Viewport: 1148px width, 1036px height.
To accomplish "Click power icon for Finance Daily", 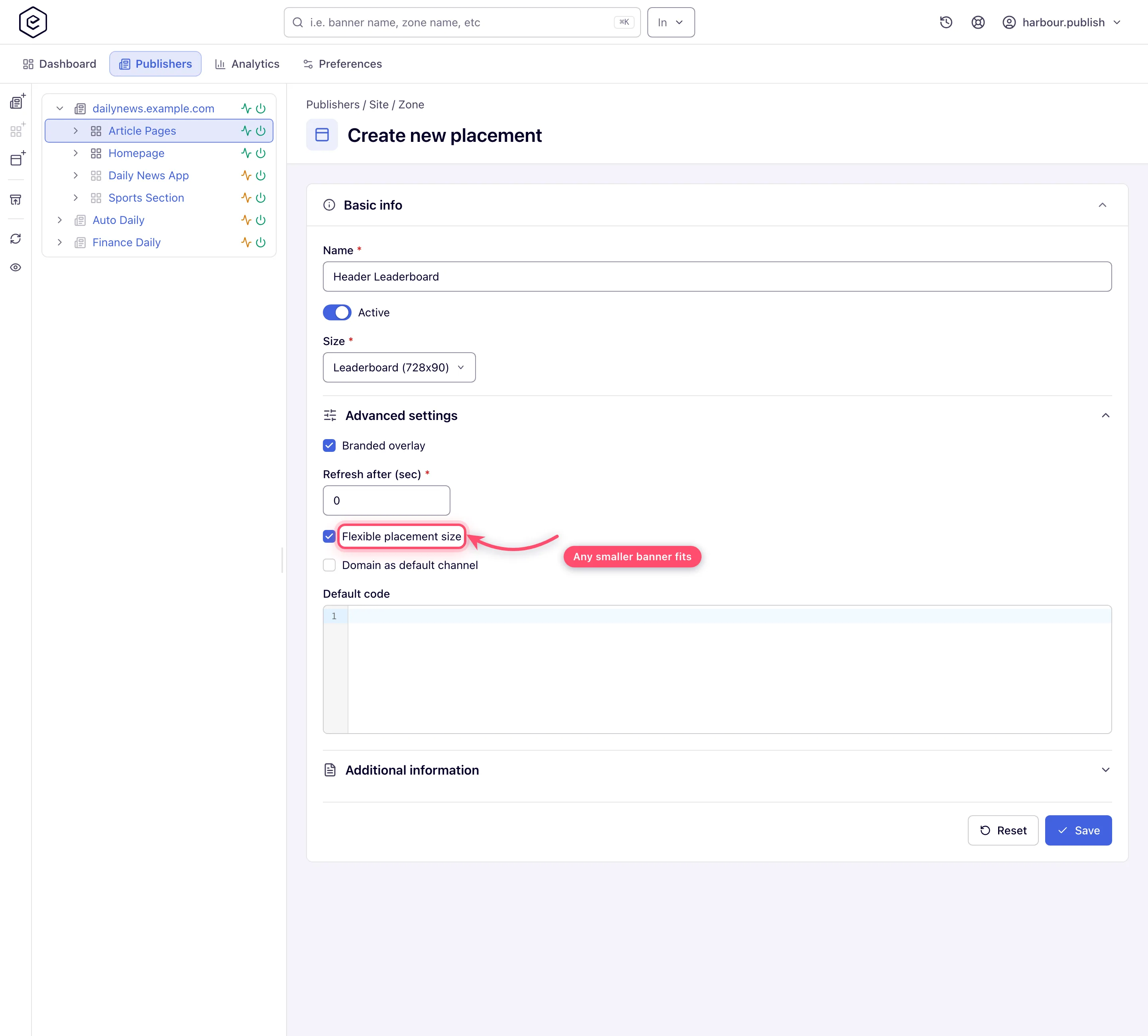I will (261, 243).
